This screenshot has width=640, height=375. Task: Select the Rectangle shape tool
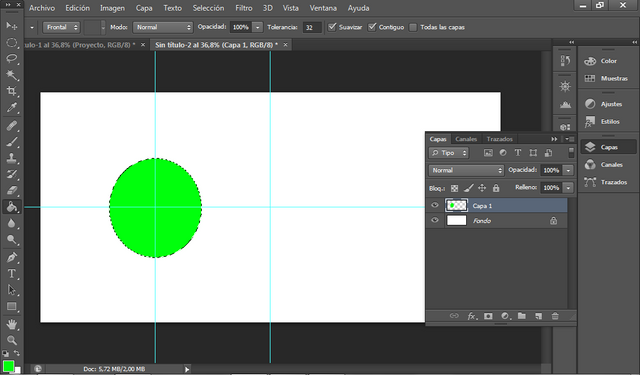point(12,306)
